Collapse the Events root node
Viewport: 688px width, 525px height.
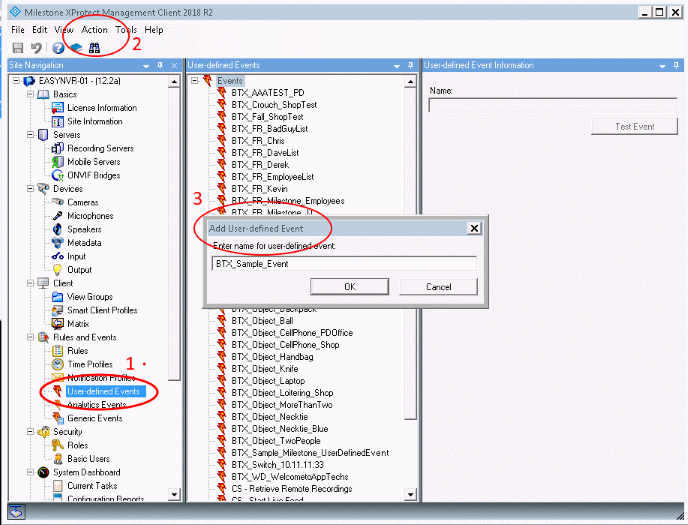(195, 81)
